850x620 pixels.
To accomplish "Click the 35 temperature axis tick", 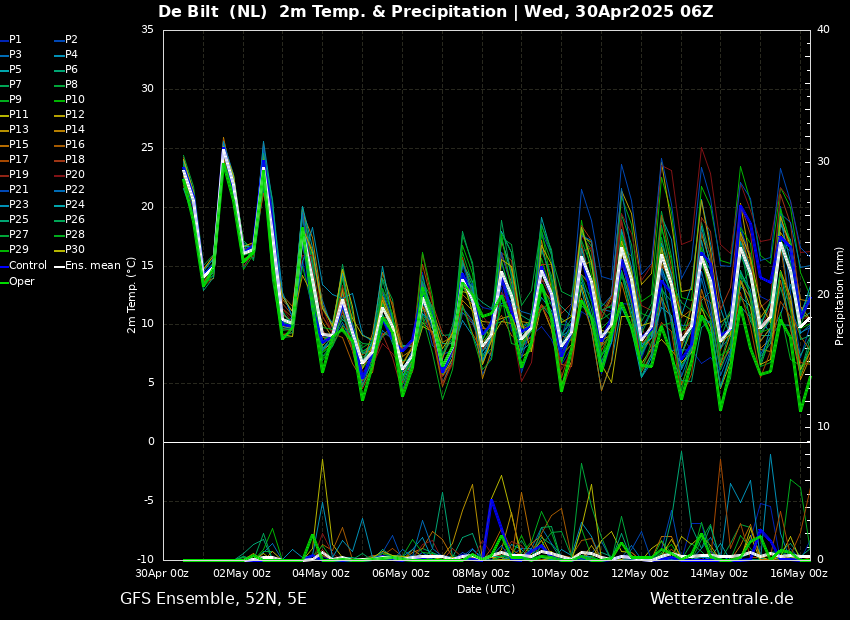I will (x=147, y=30).
